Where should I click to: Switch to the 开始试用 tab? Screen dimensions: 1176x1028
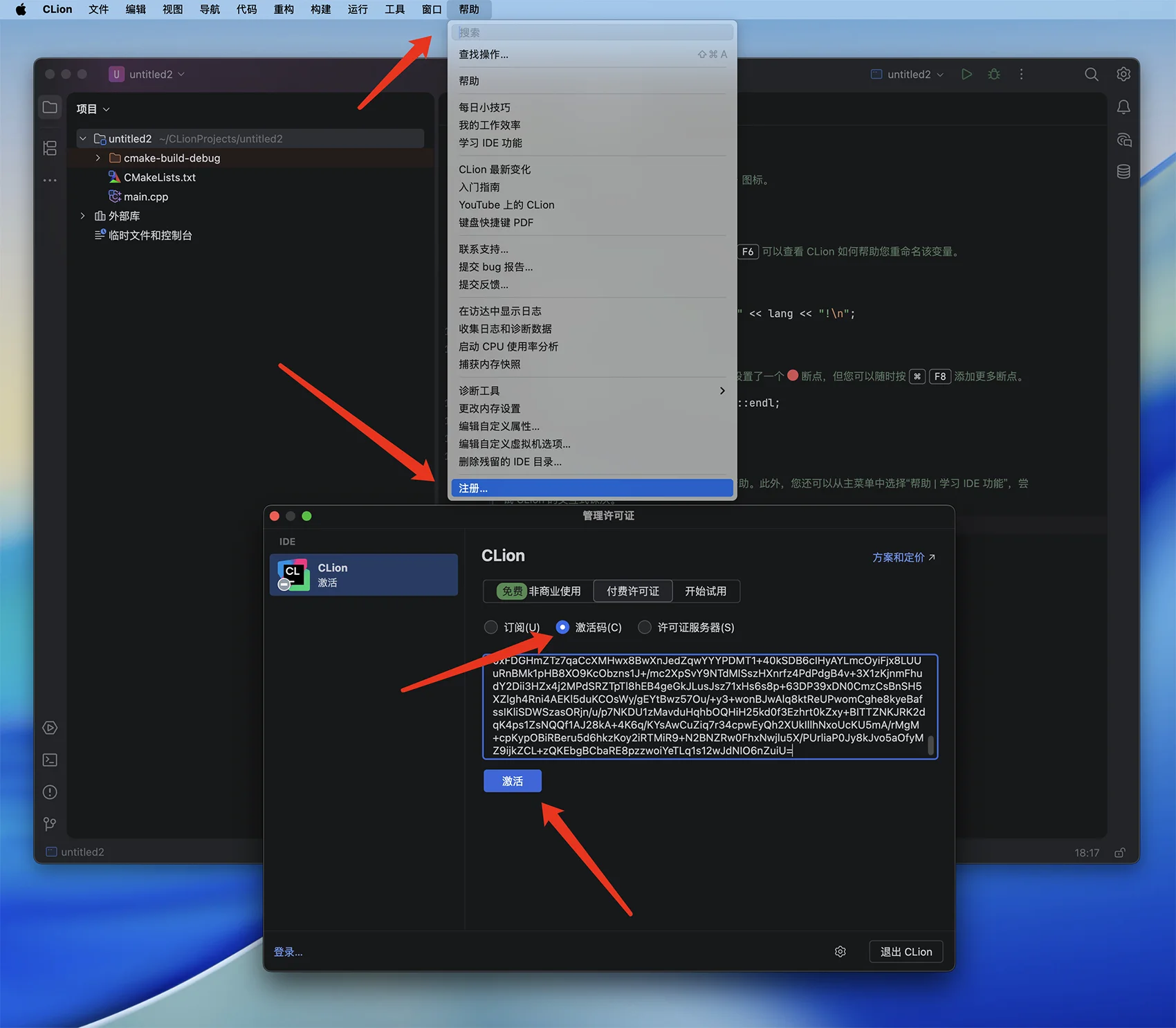click(x=705, y=591)
